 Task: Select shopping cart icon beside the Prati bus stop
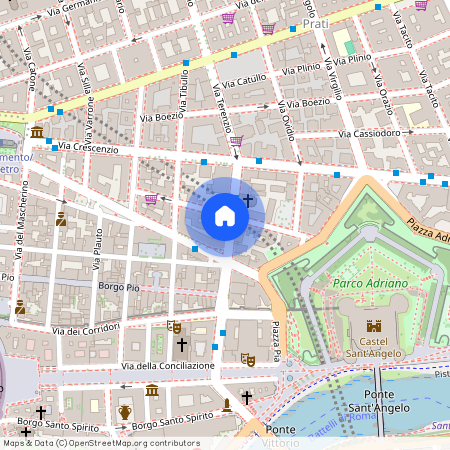click(268, 29)
